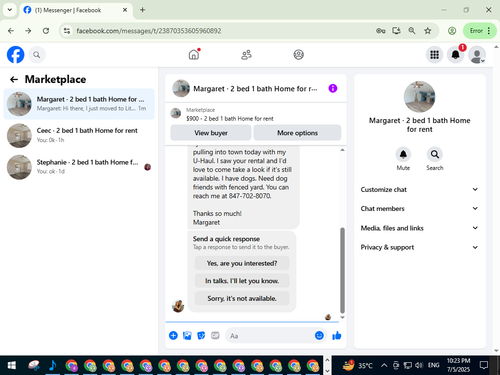
Task: Open the music note app in taskbar
Action: coord(52,365)
